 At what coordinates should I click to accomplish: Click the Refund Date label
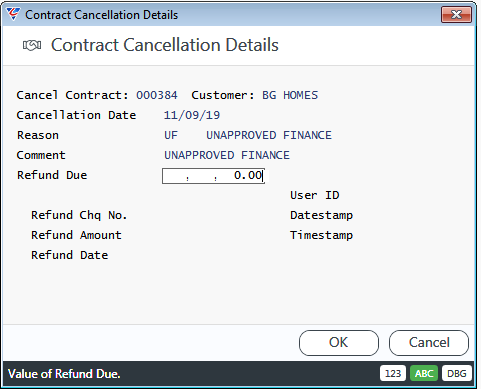70,255
